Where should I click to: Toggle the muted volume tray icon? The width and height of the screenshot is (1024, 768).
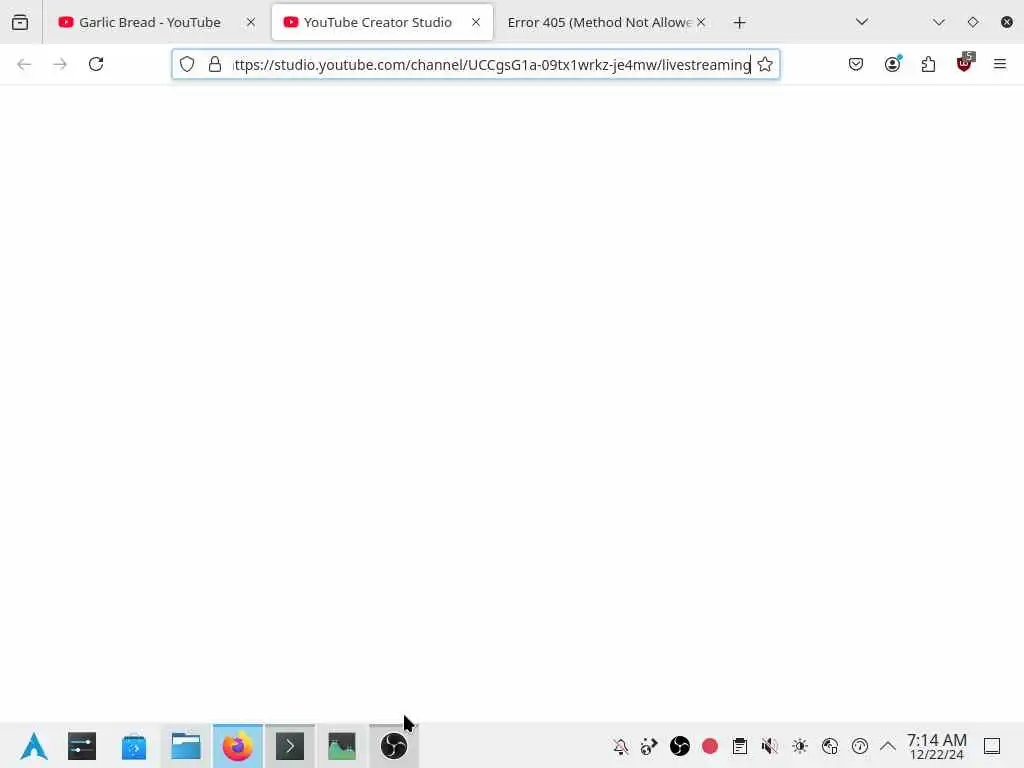point(770,746)
